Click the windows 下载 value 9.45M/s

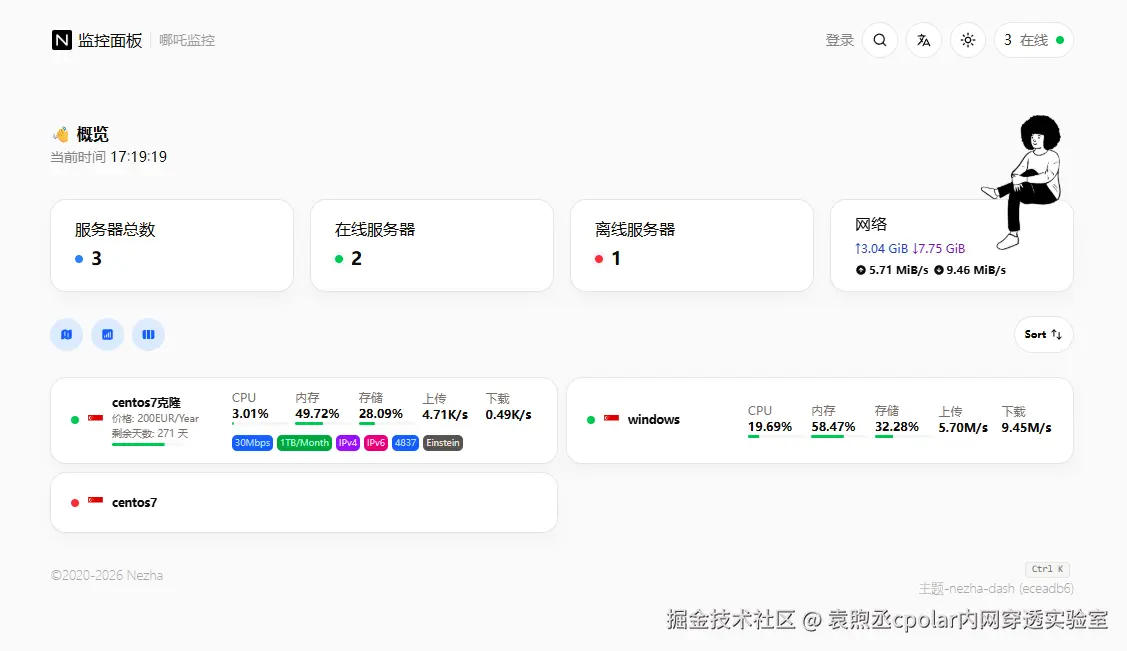pos(1026,428)
